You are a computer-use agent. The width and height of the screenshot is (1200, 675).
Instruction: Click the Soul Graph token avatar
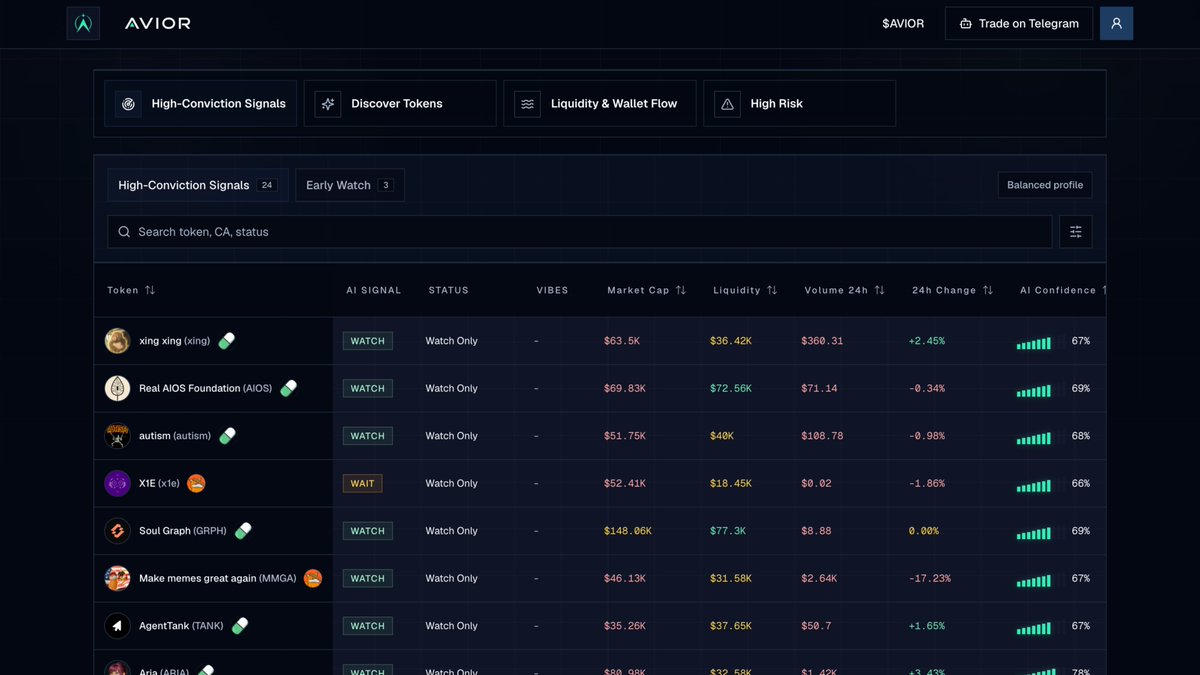117,531
